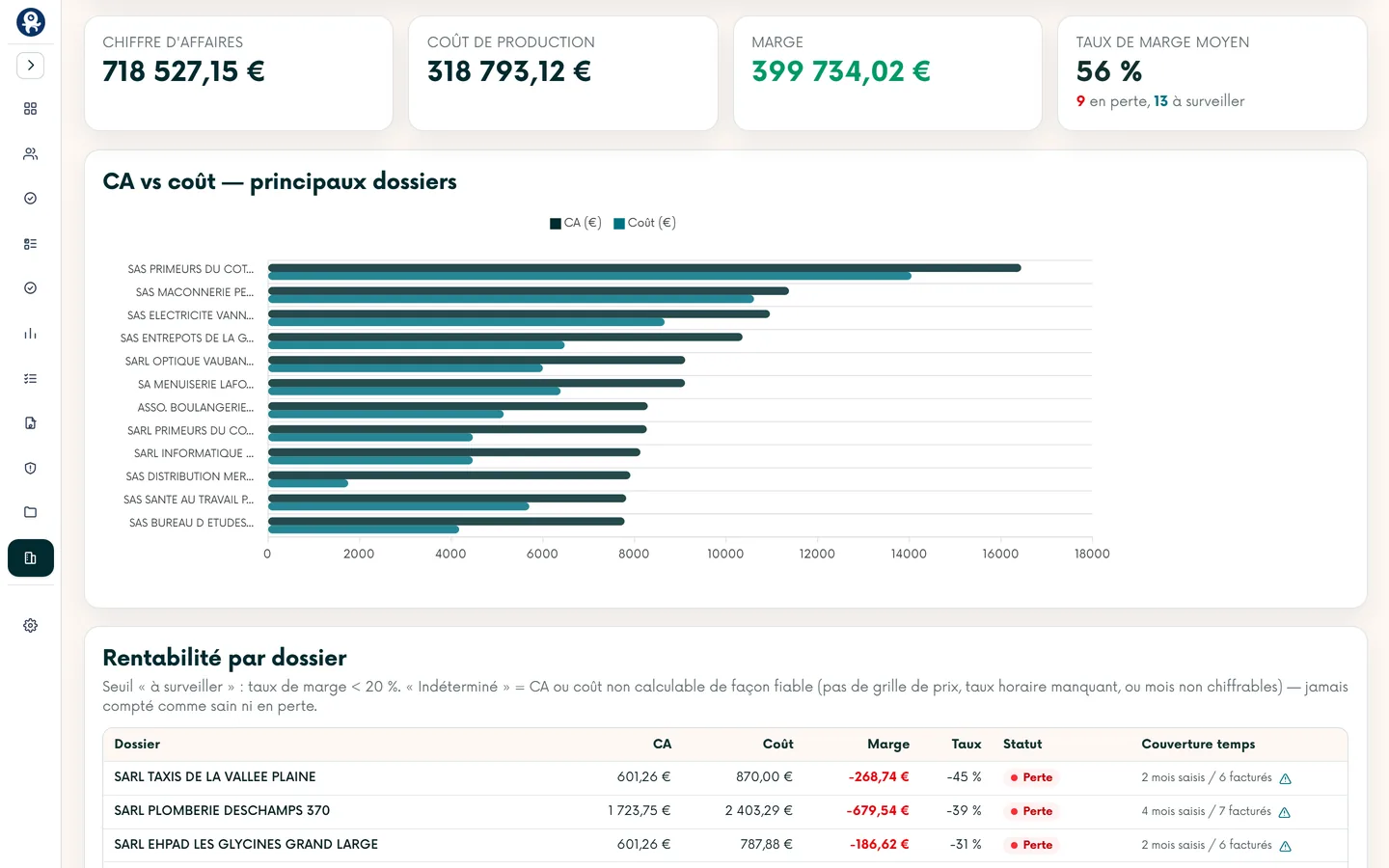Click warning triangle in TAXIS DE LA VALLEE PLAINE row

click(x=1285, y=778)
